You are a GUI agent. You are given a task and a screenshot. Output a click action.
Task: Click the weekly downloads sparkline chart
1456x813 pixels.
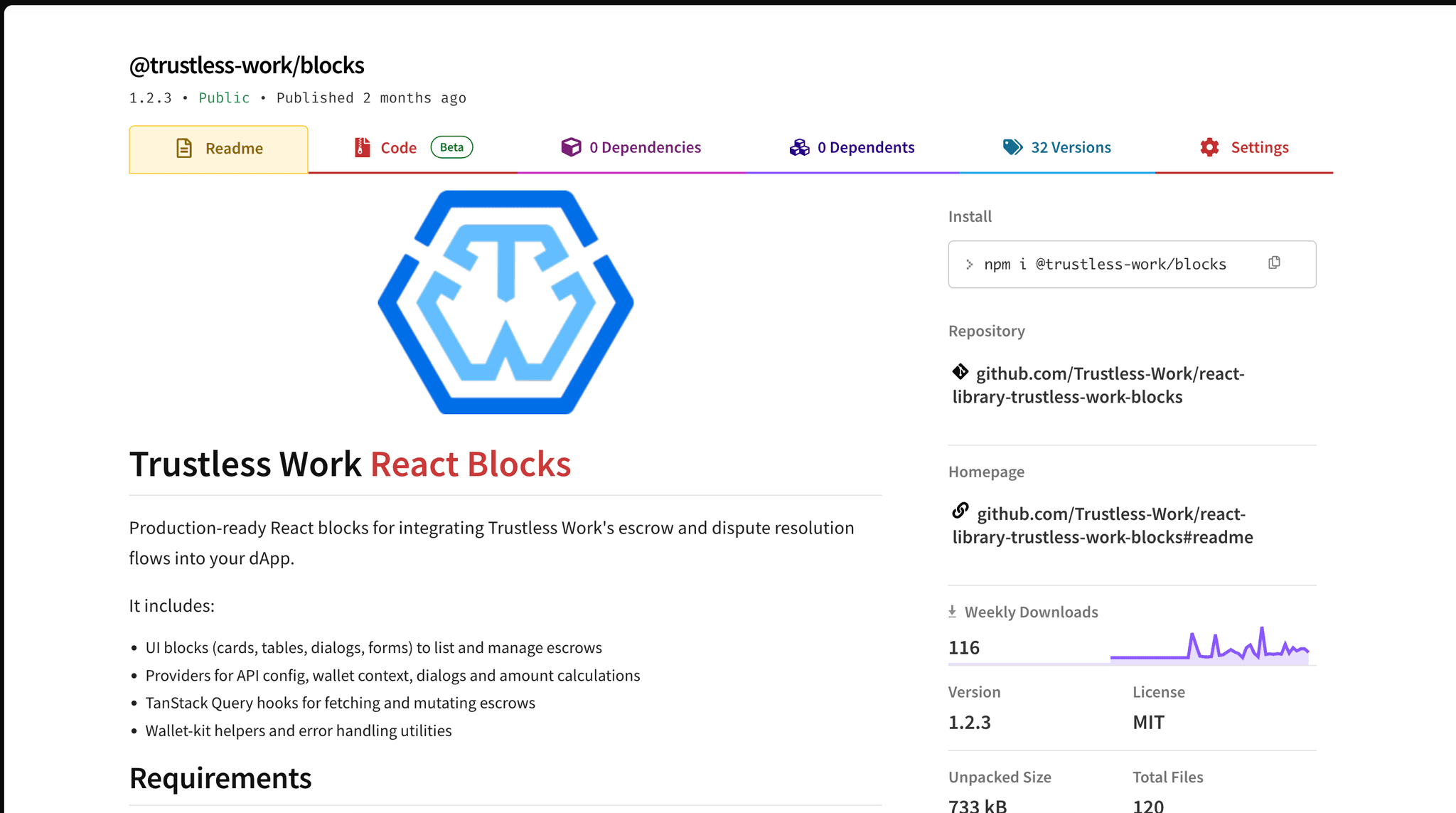coord(1210,645)
